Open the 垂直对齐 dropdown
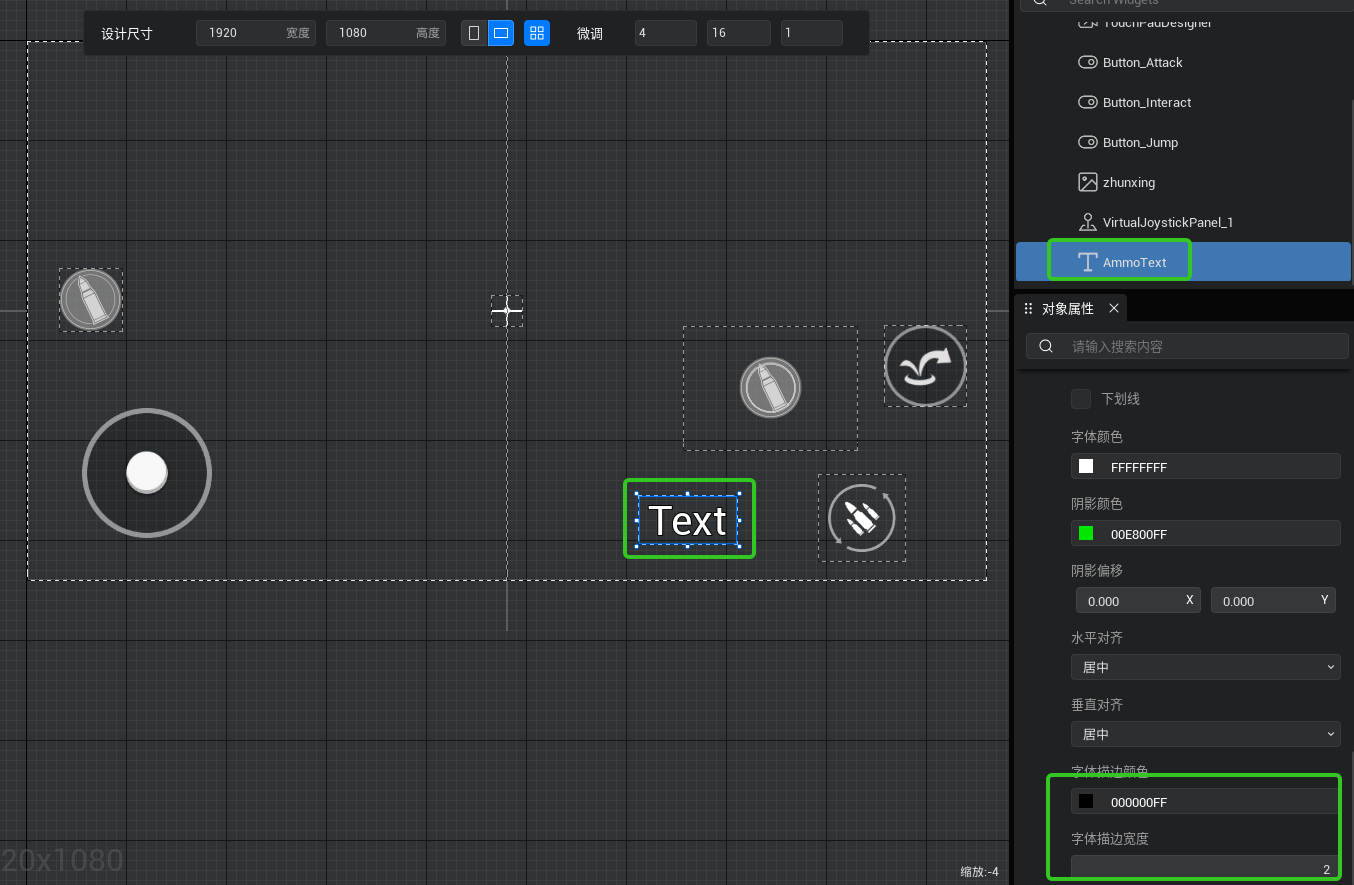1354x885 pixels. pyautogui.click(x=1205, y=734)
